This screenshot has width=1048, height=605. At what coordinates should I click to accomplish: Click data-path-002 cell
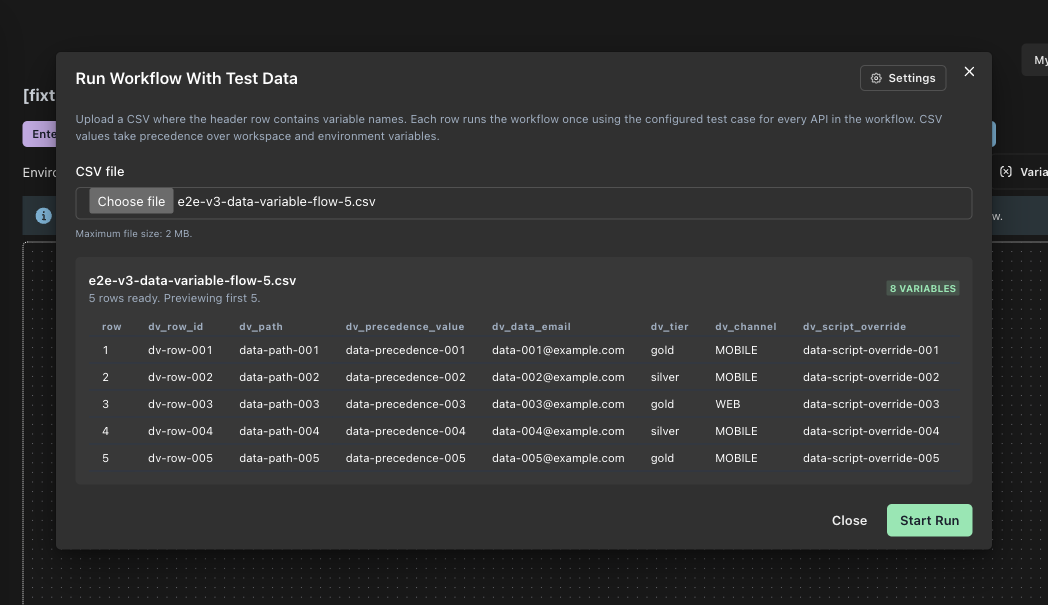point(279,377)
